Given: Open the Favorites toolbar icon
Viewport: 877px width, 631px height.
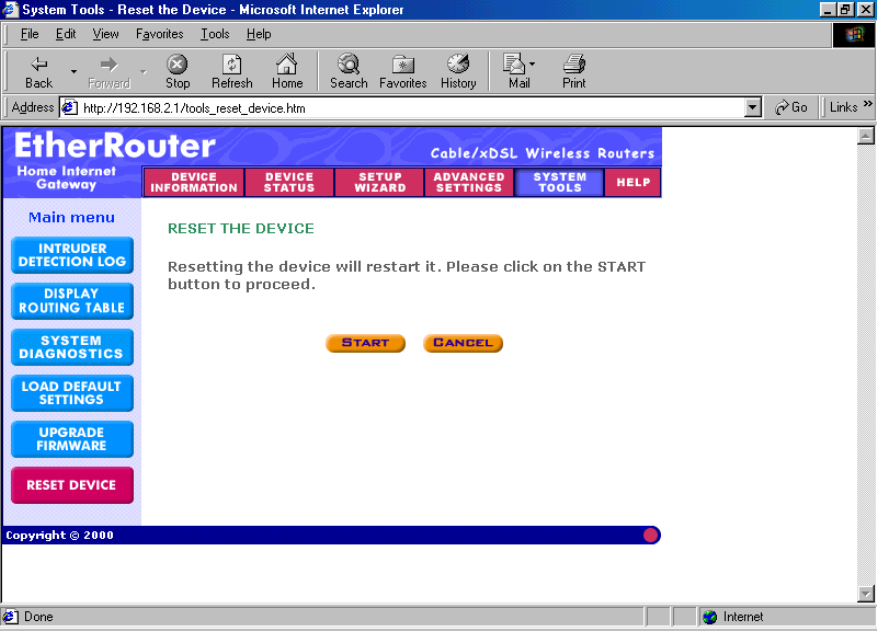Looking at the screenshot, I should pyautogui.click(x=403, y=64).
